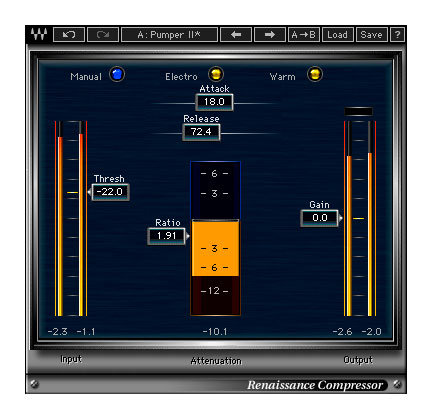Select the Attack value field 18.0
The height and width of the screenshot is (419, 432).
point(214,102)
